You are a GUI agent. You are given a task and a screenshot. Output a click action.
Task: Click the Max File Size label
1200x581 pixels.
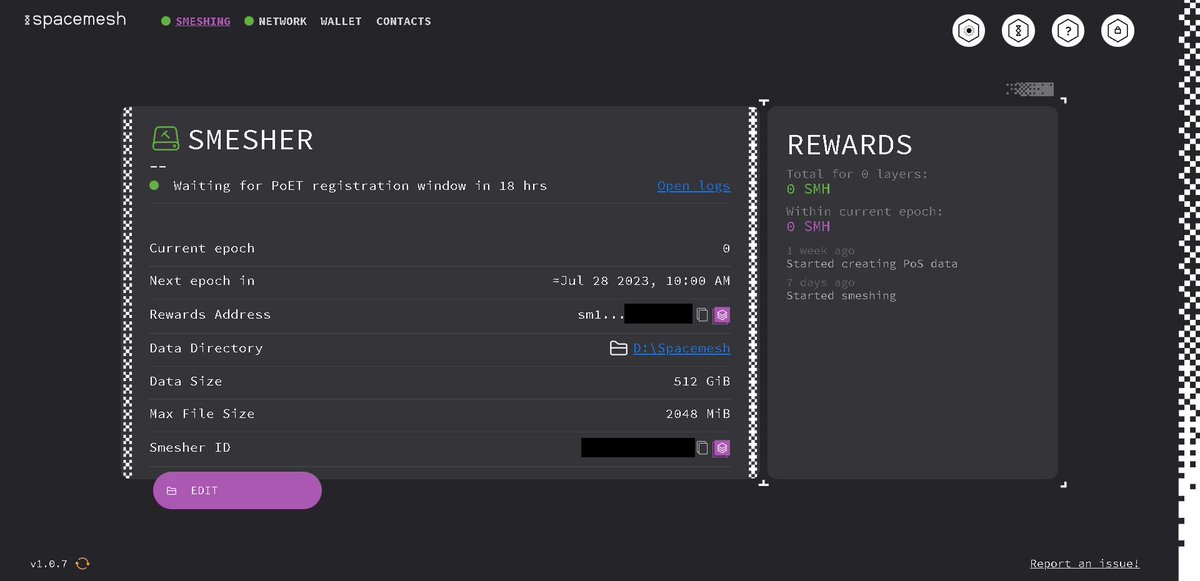202,413
